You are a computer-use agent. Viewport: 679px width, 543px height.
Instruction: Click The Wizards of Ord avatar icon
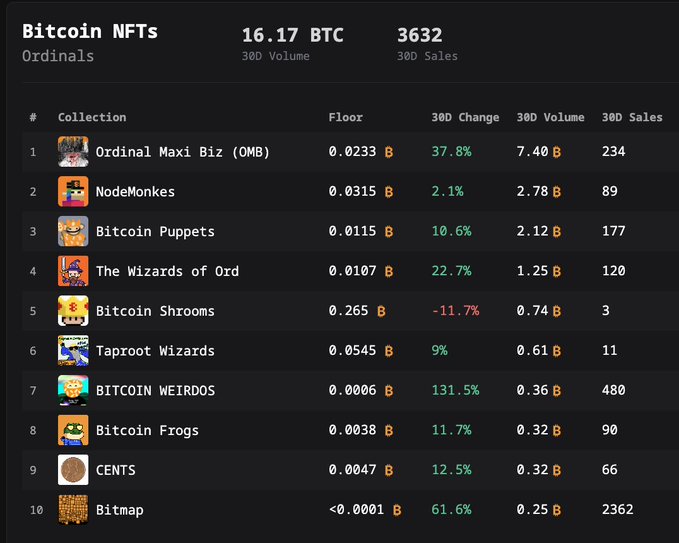(x=73, y=271)
